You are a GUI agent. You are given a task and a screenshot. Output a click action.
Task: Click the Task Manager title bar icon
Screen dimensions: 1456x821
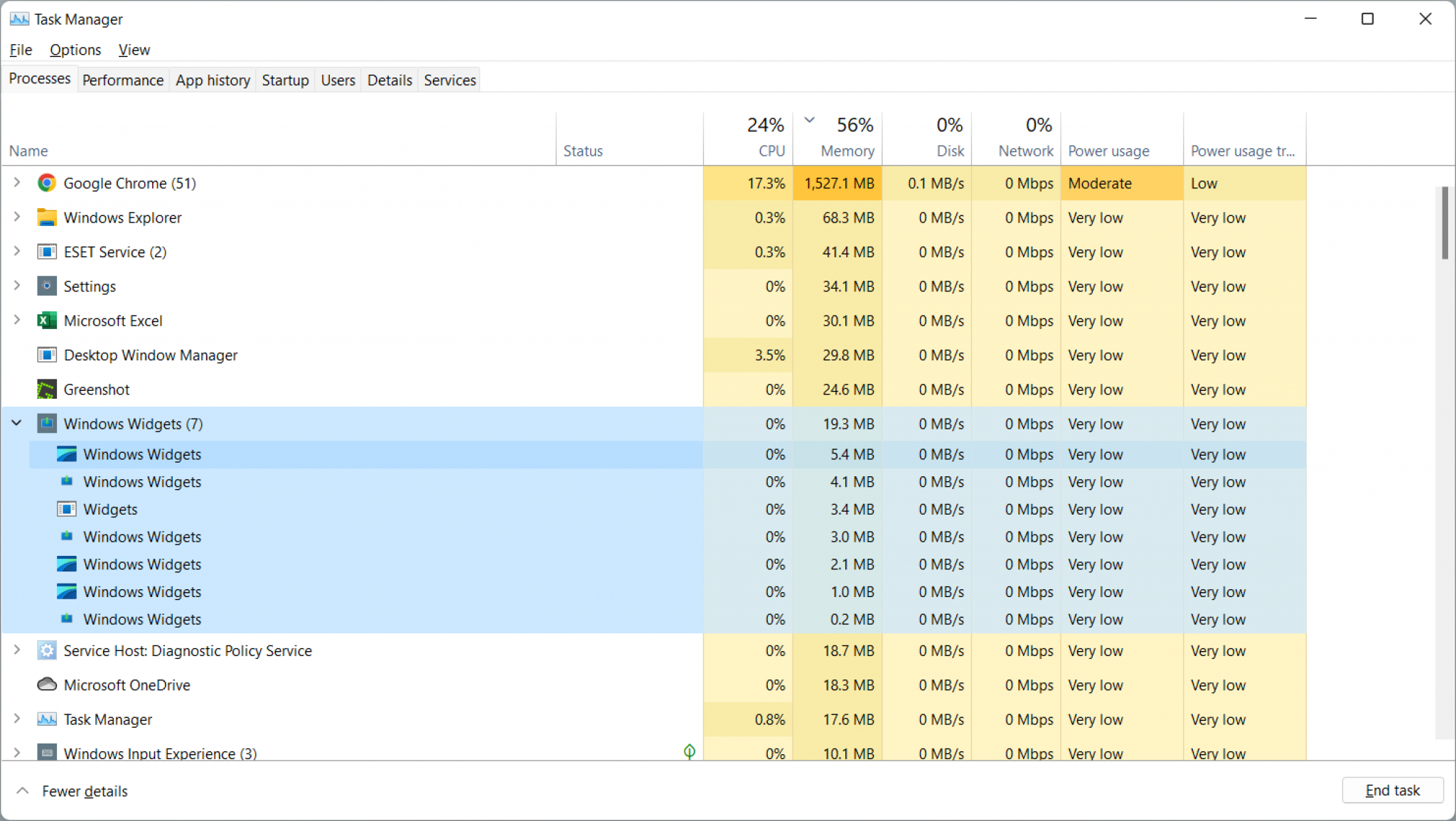tap(19, 18)
